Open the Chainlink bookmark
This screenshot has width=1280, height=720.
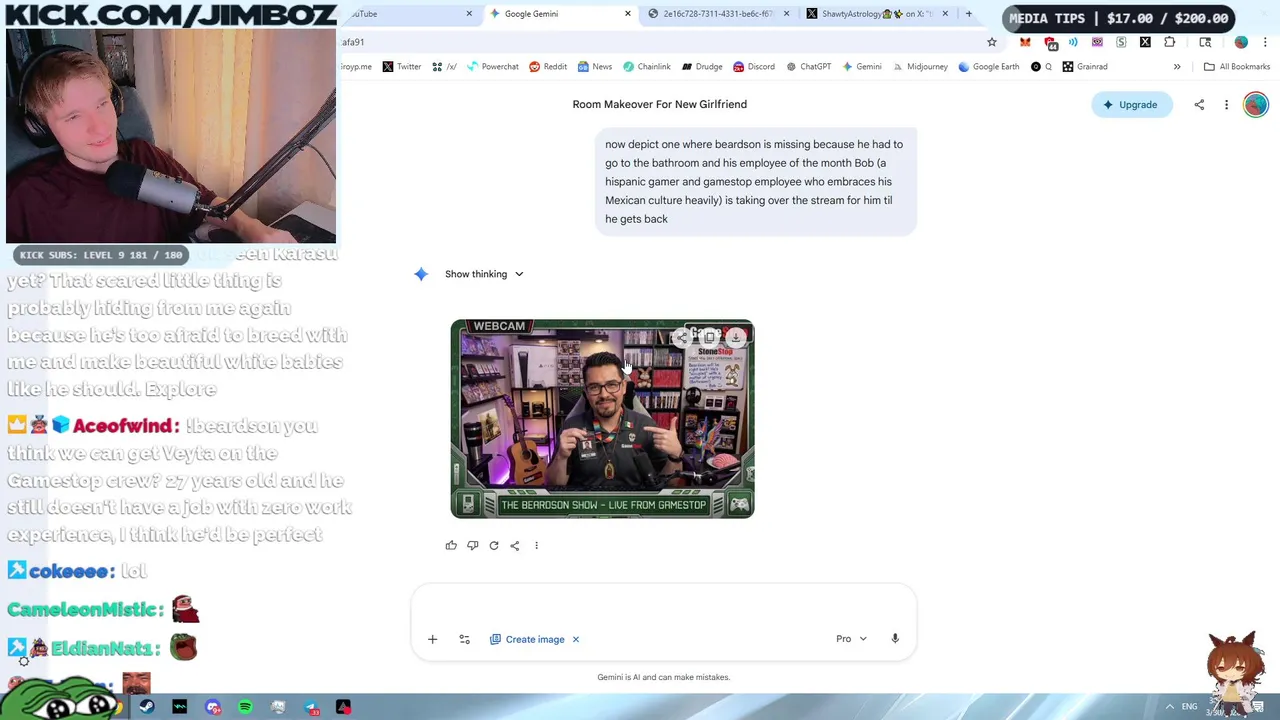click(x=646, y=67)
